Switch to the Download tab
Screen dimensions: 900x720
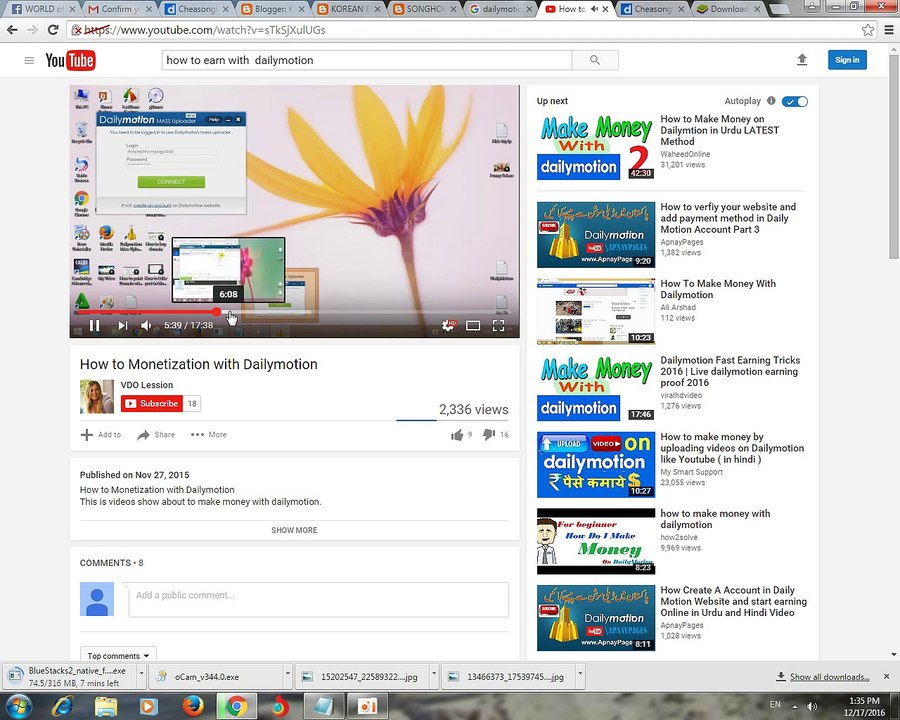click(x=729, y=9)
